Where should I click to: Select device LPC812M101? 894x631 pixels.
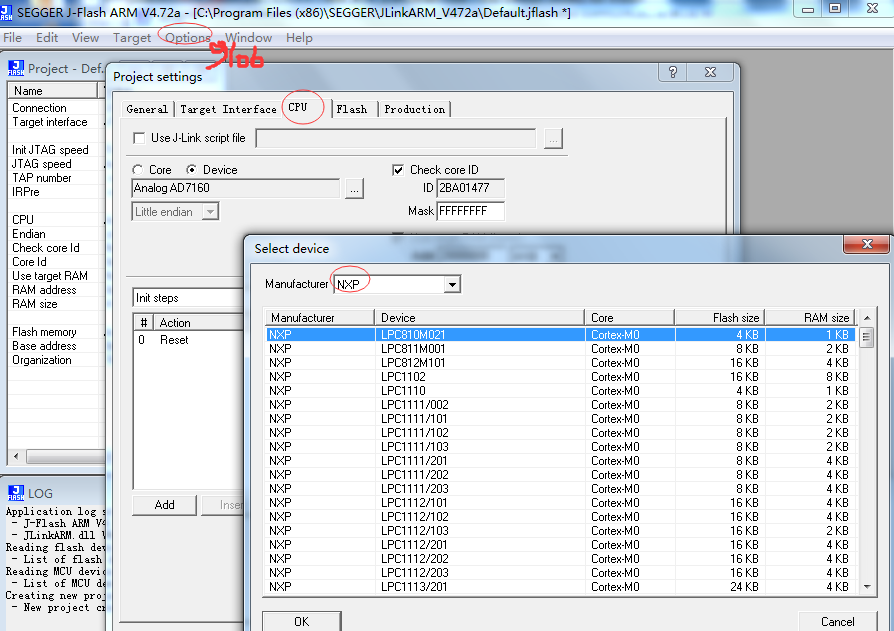[560, 363]
